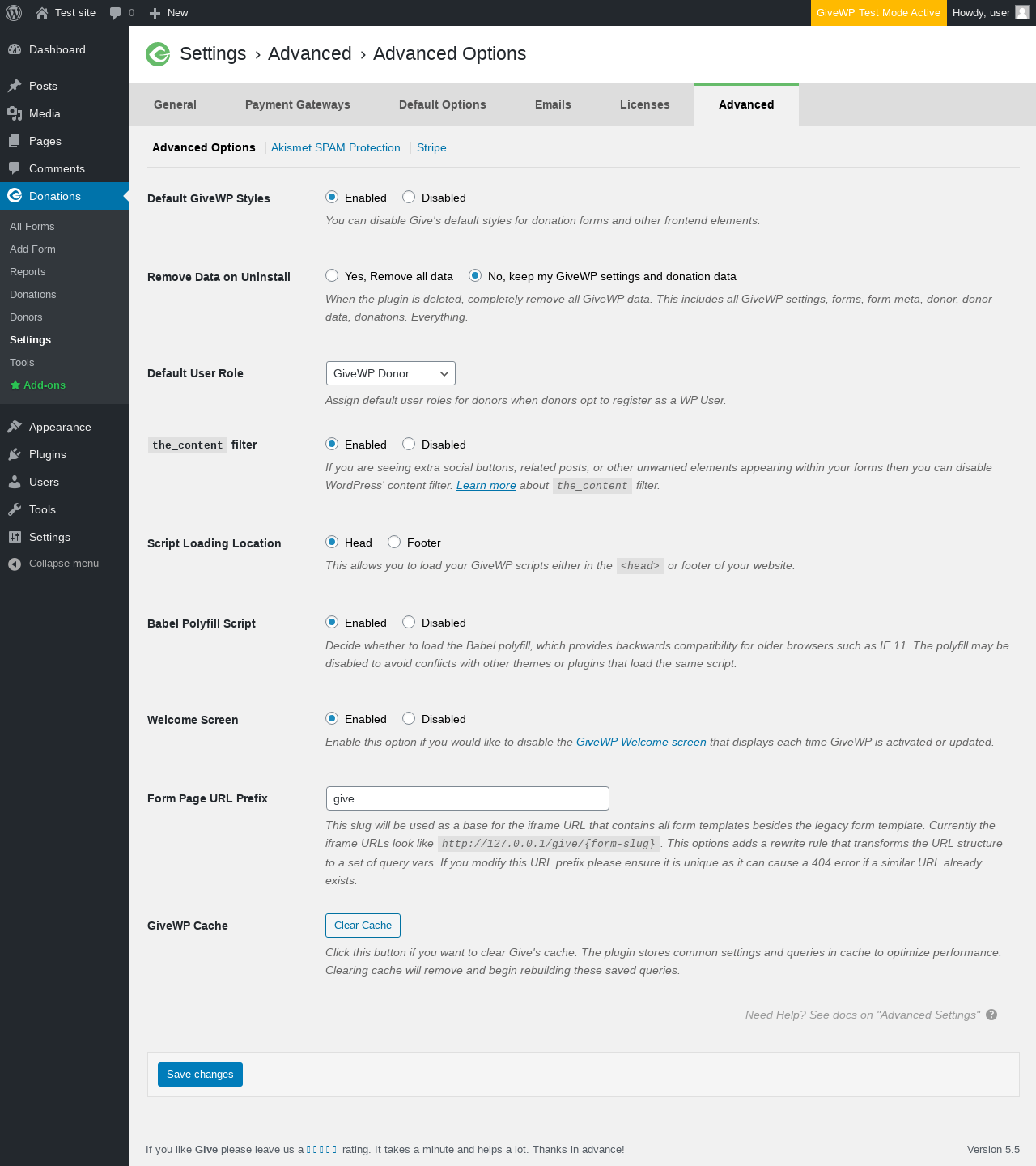
Task: Switch to the Licenses tab
Action: [645, 104]
